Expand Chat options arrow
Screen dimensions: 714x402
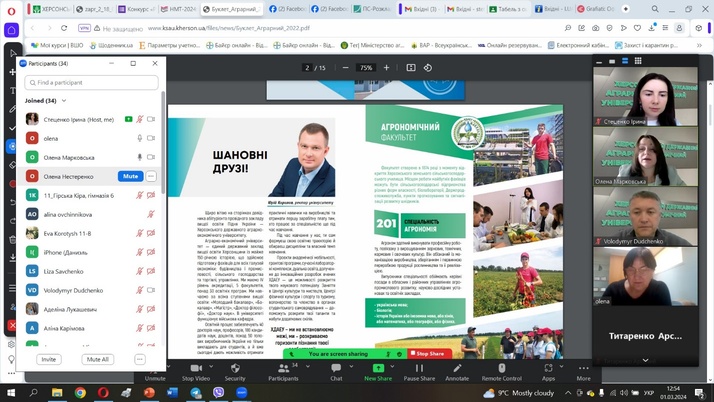tap(351, 366)
